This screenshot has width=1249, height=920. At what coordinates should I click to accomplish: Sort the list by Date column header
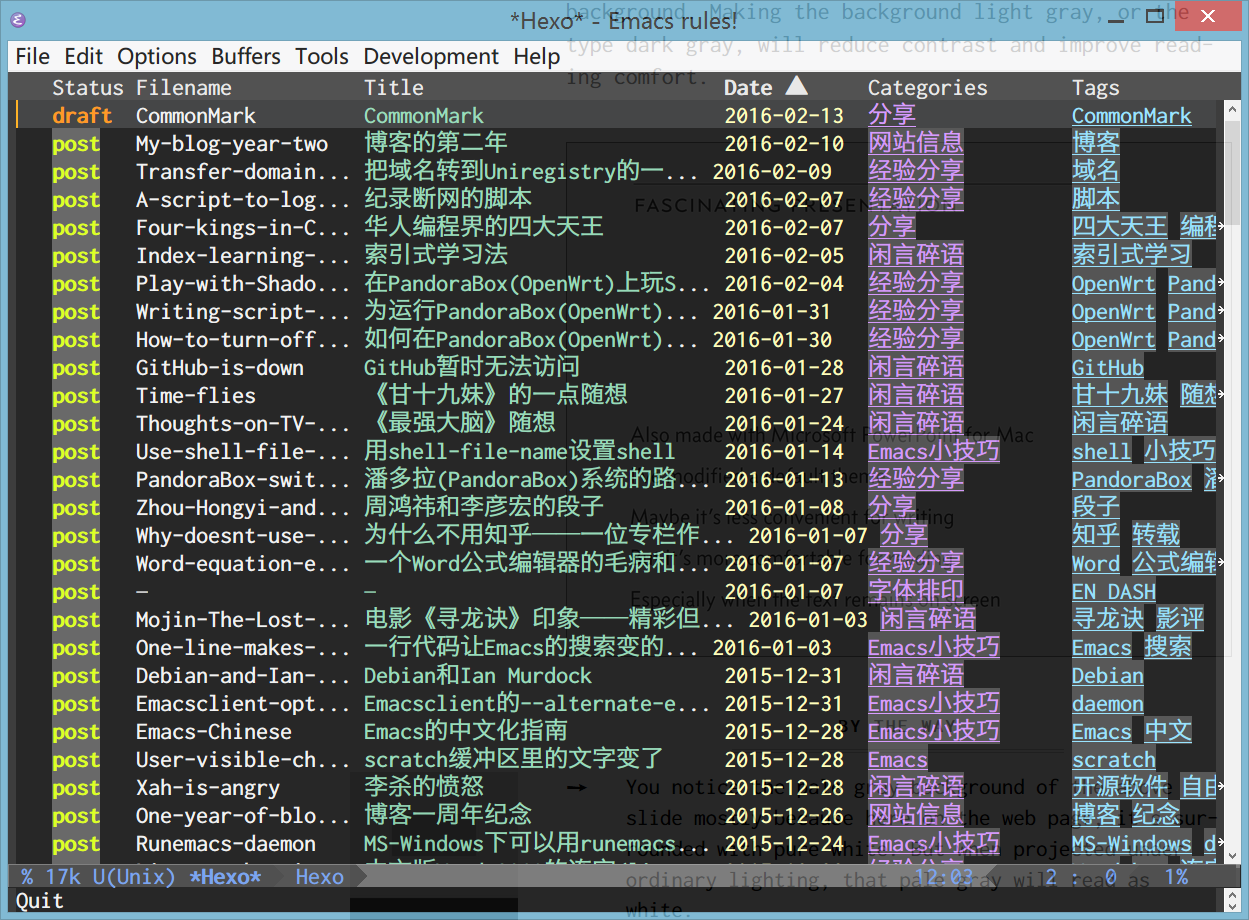748,88
